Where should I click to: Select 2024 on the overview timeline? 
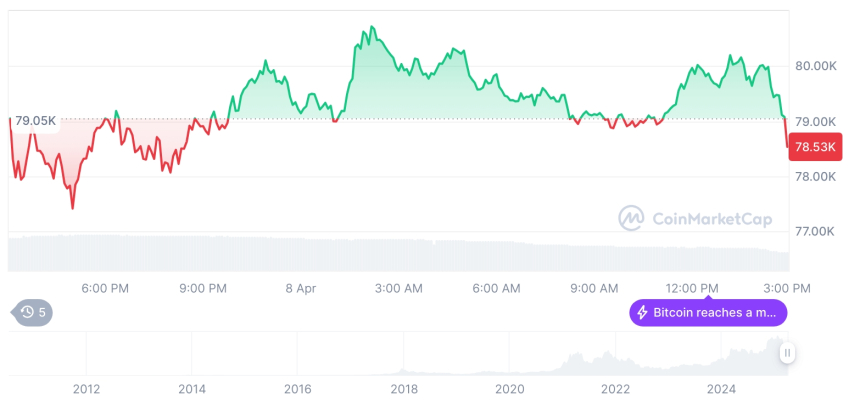[721, 389]
